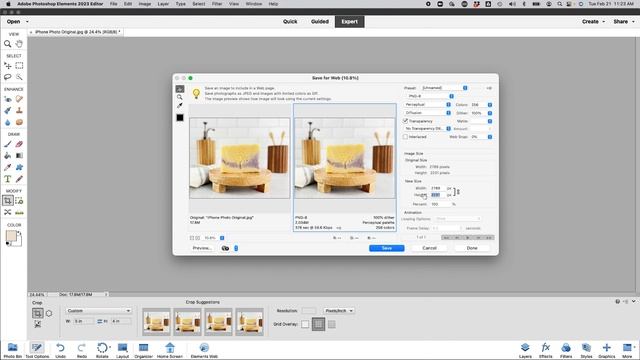640x360 pixels.
Task: Select the Sponge tool
Action: pos(19,122)
